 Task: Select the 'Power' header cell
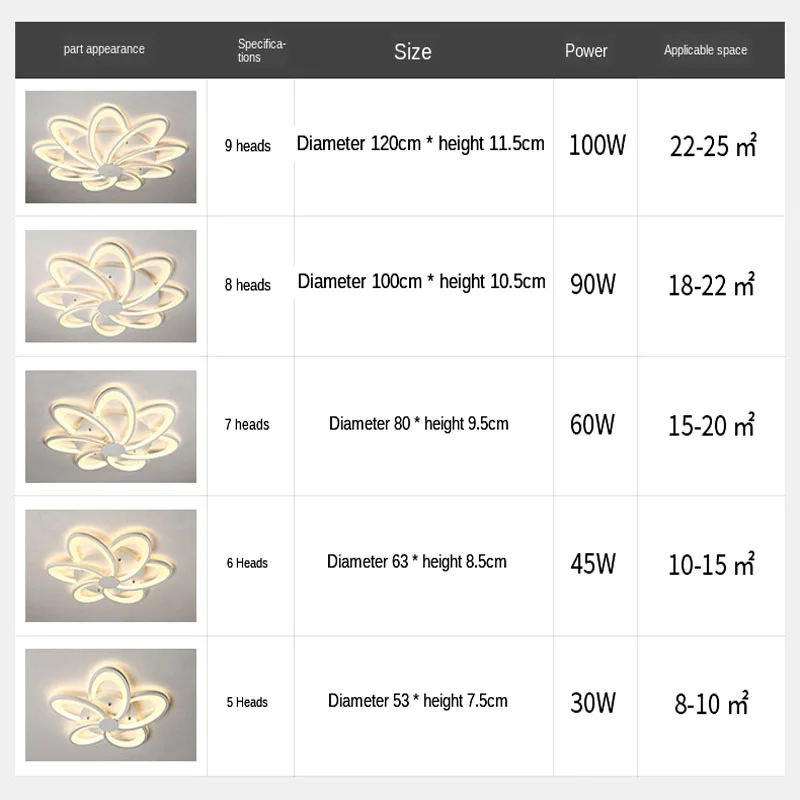coord(586,50)
